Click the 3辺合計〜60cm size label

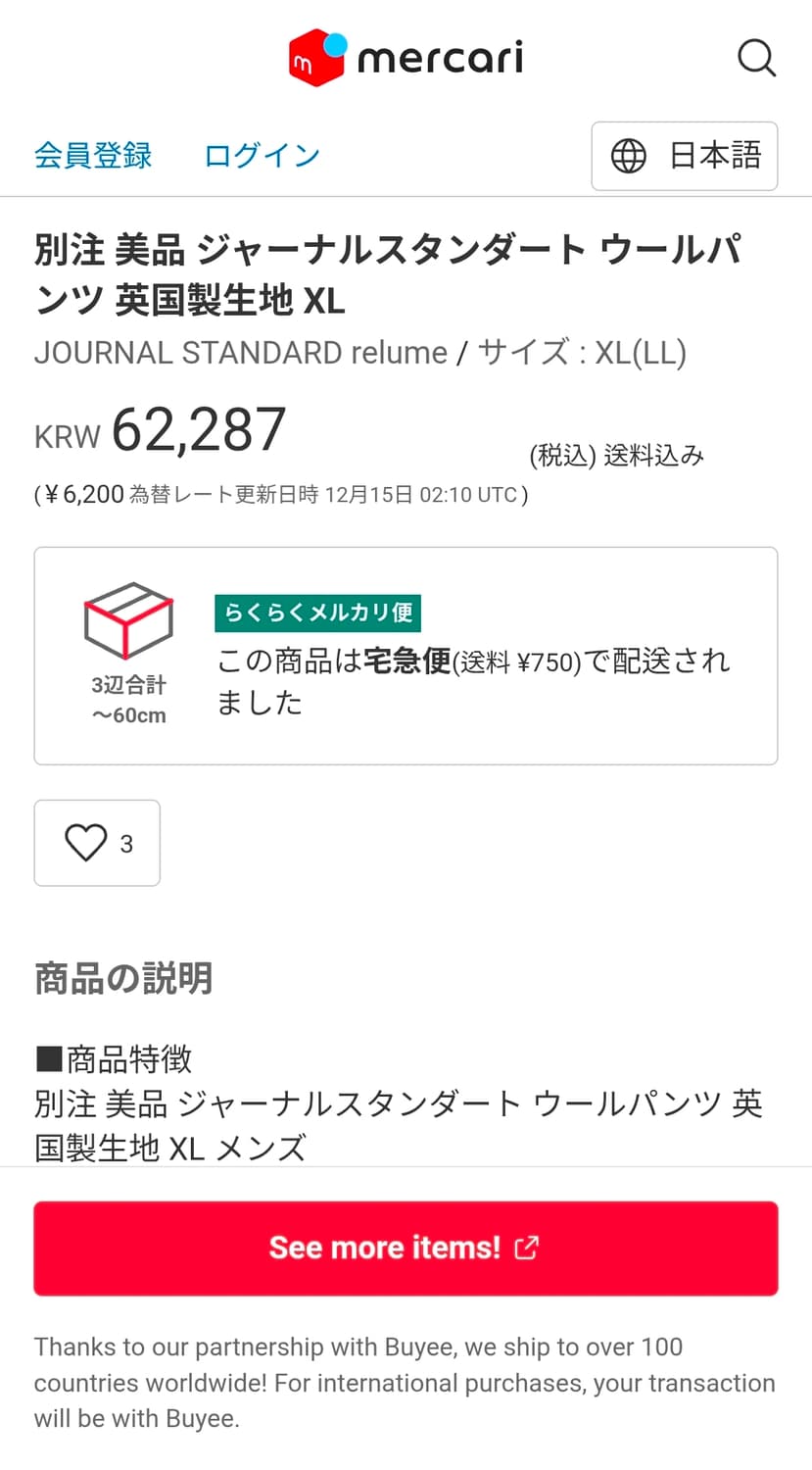point(128,700)
